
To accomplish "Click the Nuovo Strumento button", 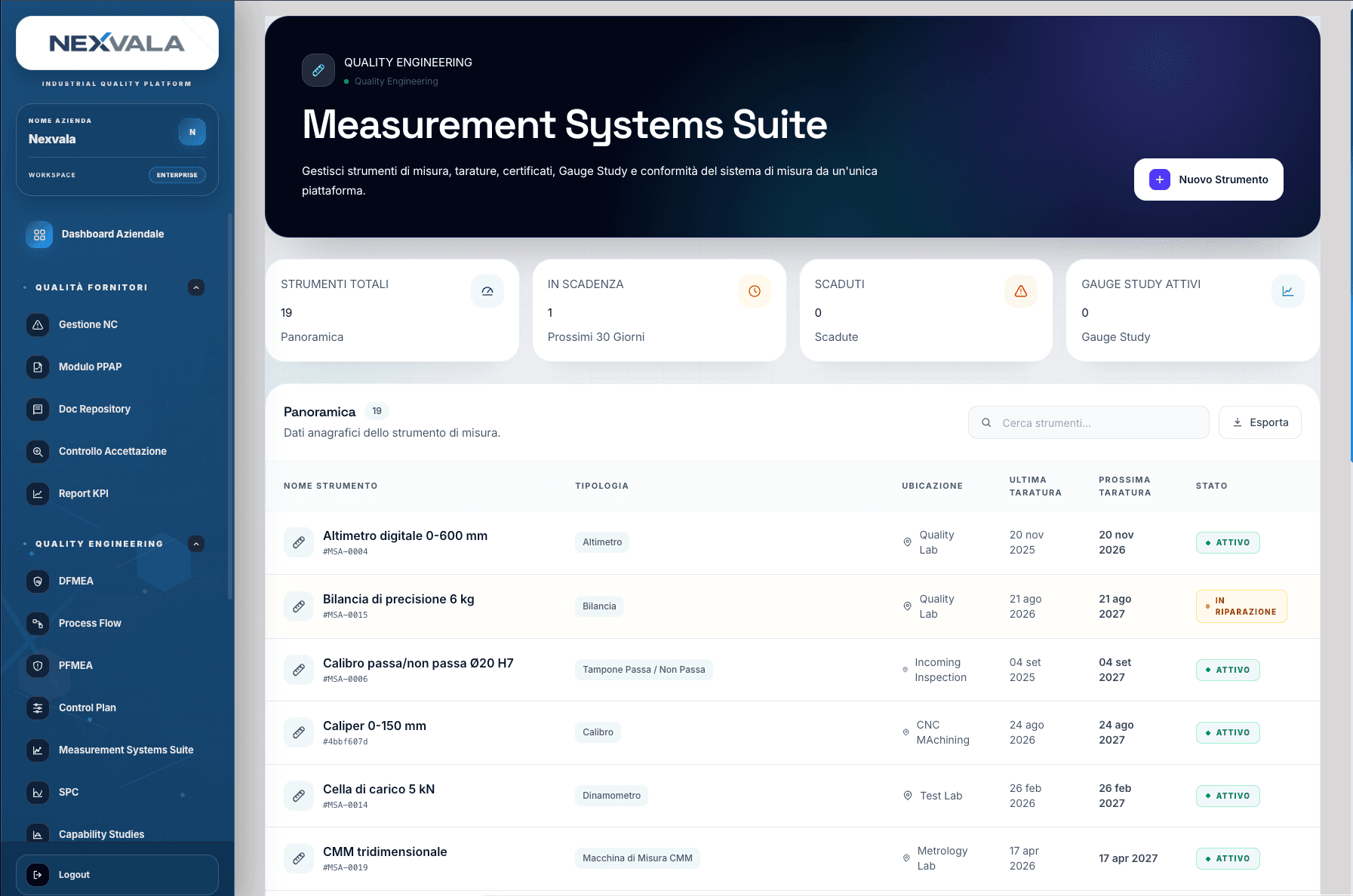I will 1208,180.
